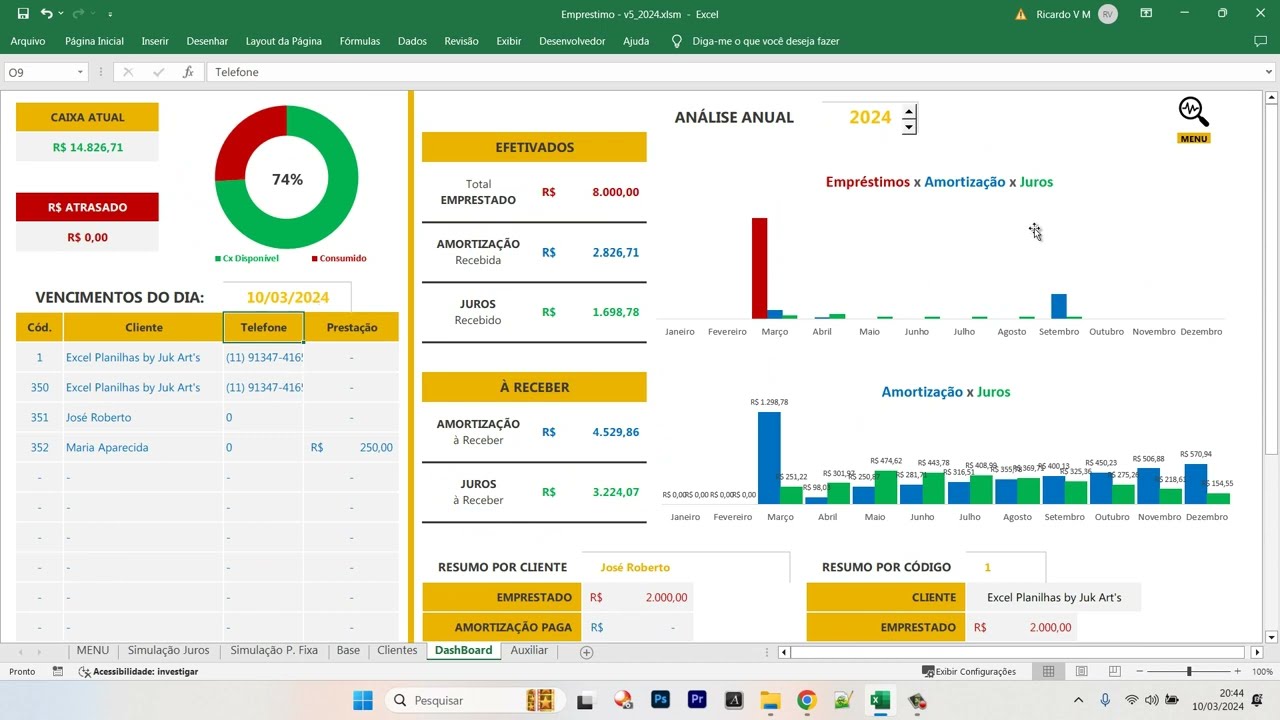Open the Arquivo menu
The image size is (1280, 720).
point(28,41)
